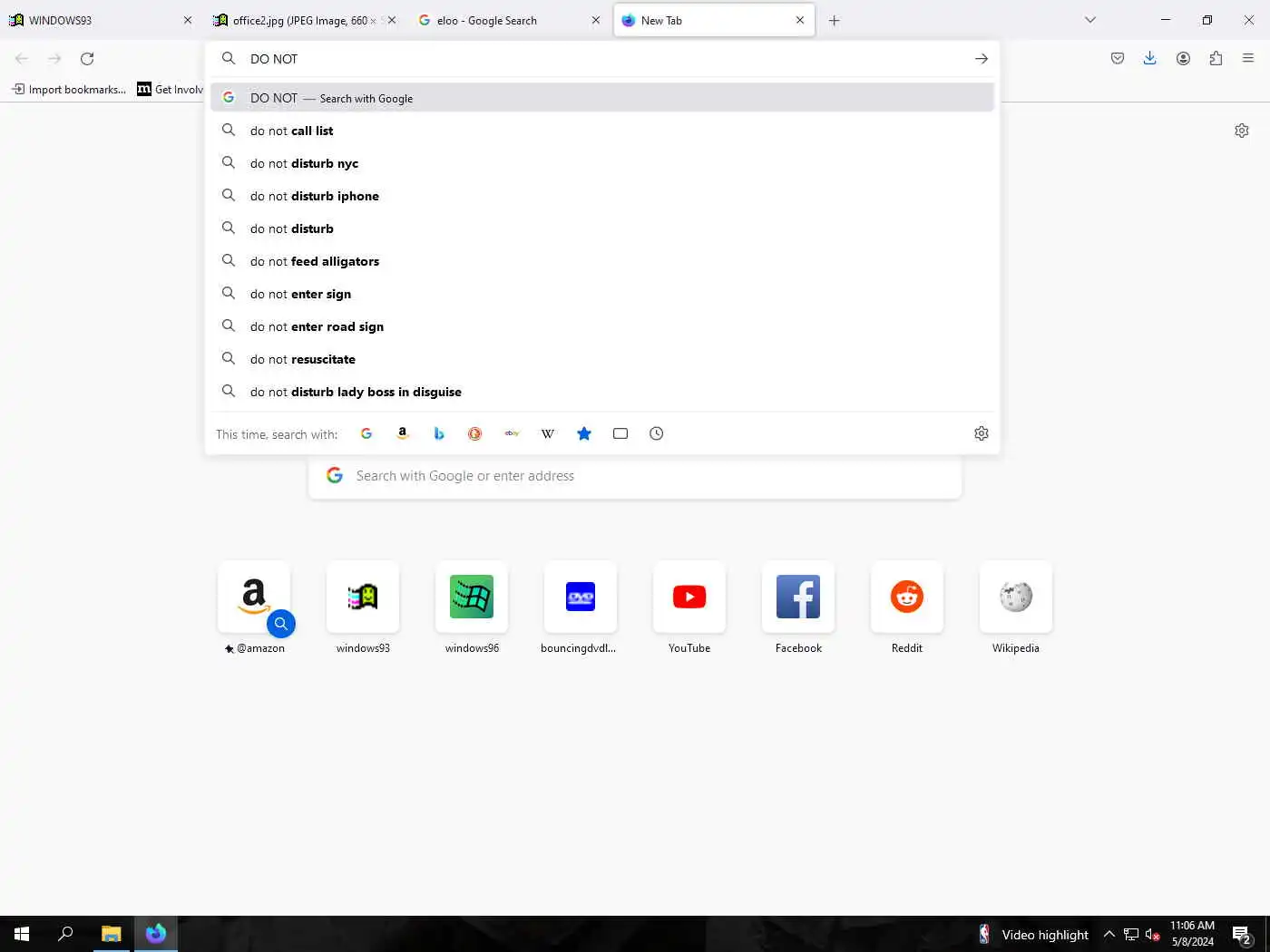
Task: Choose 'do not enter road sign' suggestion
Action: (602, 326)
